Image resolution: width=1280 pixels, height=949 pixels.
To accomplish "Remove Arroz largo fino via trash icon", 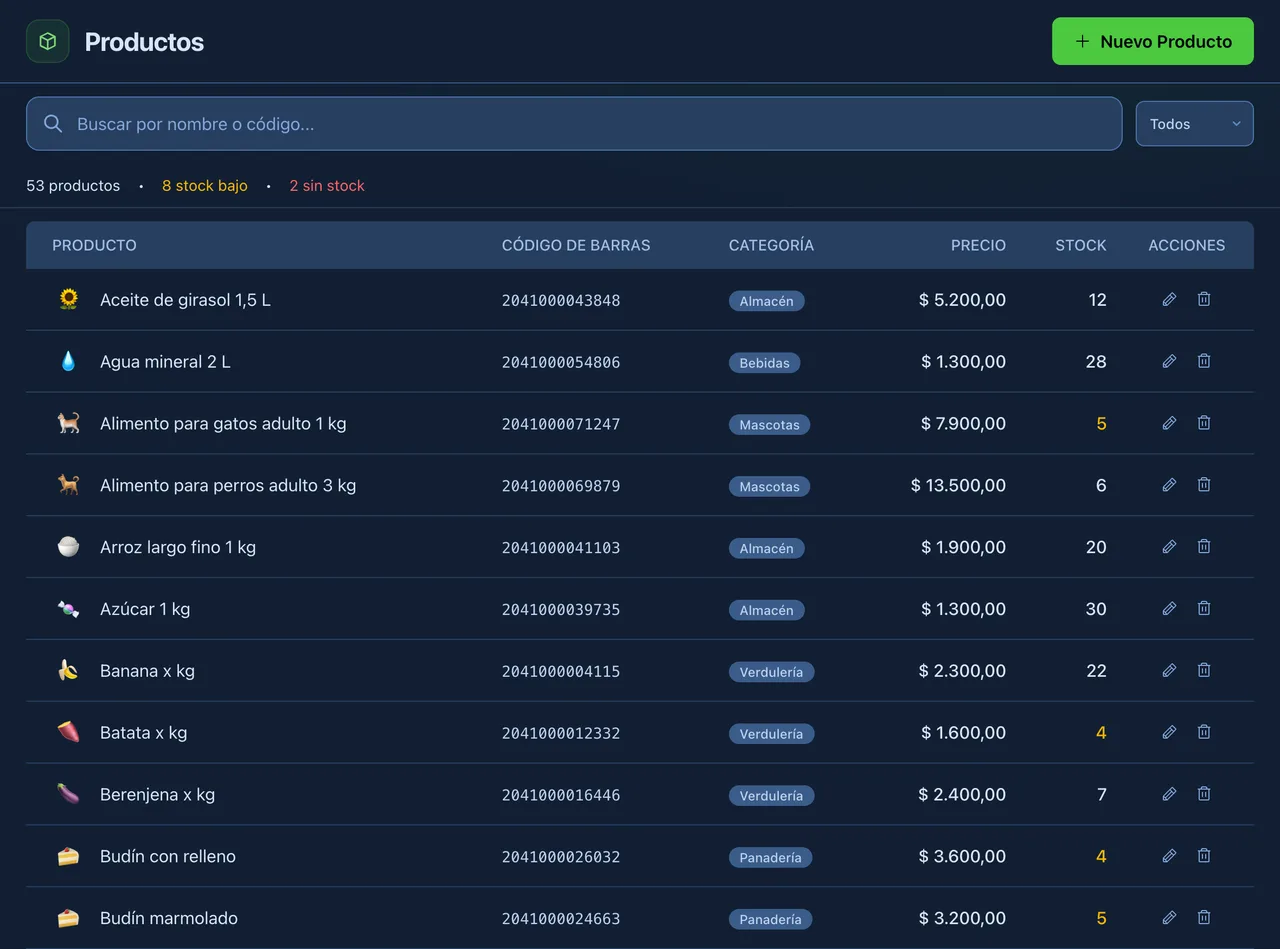I will [x=1204, y=547].
